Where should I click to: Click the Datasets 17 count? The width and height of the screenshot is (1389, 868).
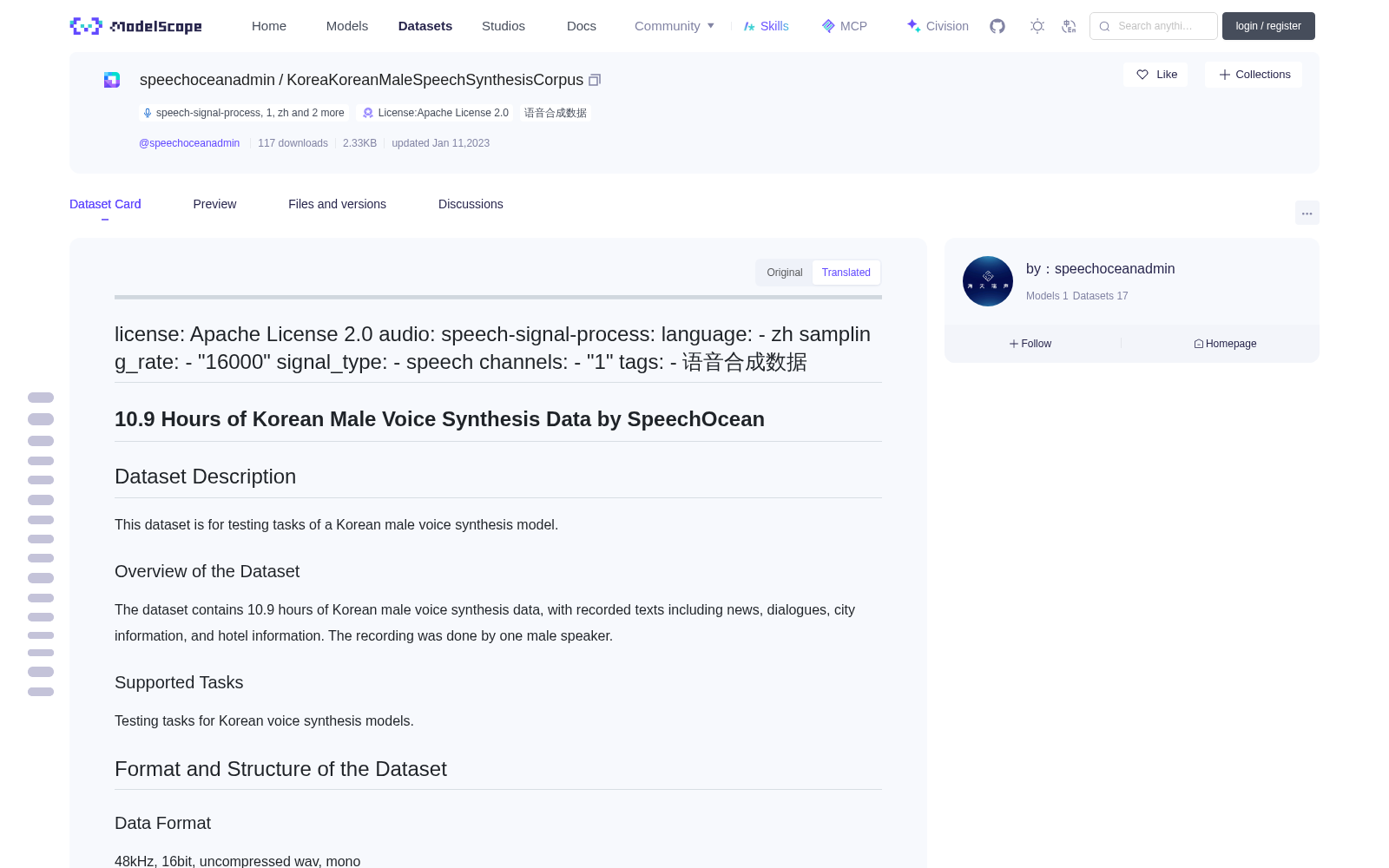1101,296
